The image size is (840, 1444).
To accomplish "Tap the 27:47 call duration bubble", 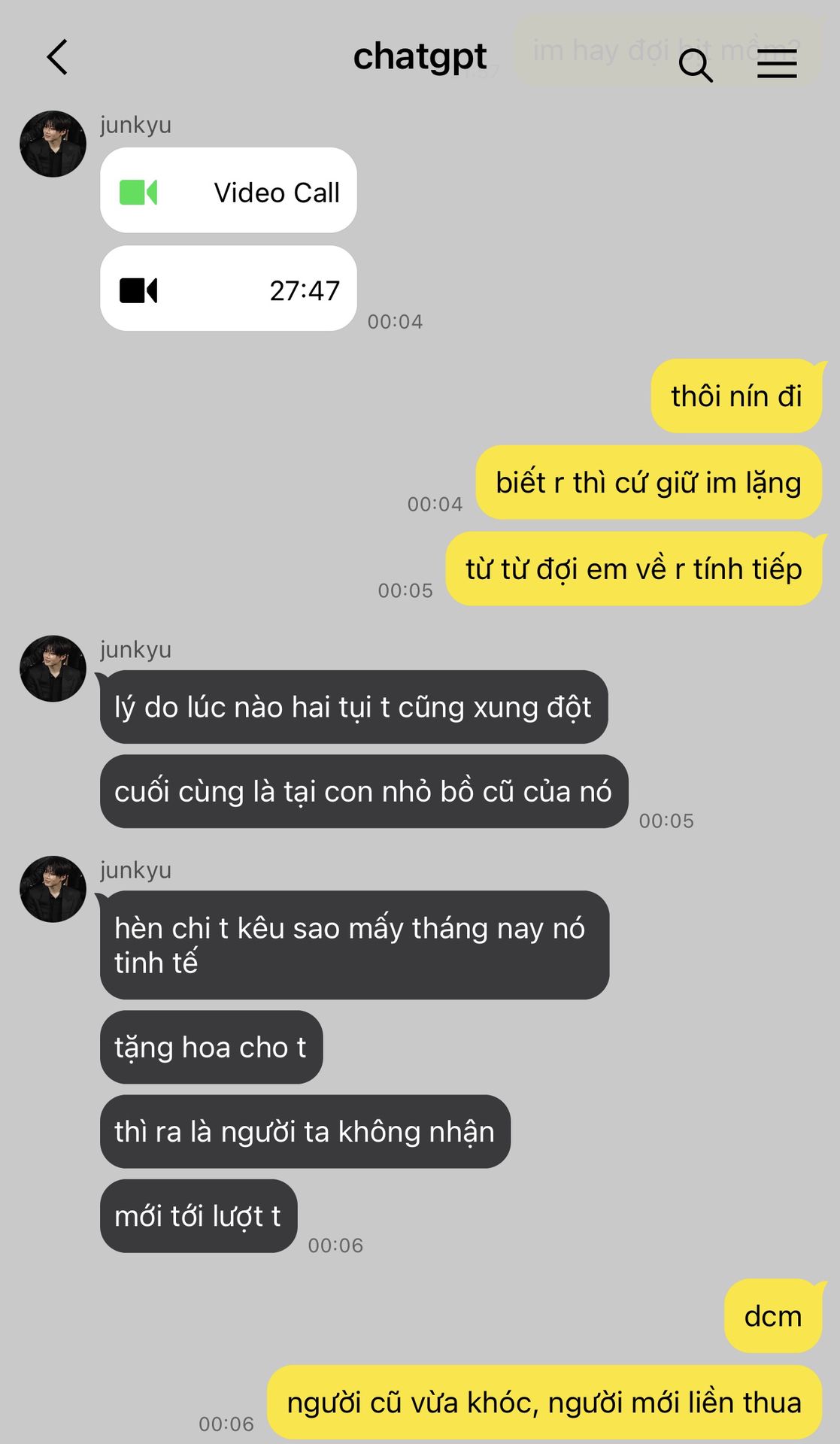I will [x=229, y=288].
